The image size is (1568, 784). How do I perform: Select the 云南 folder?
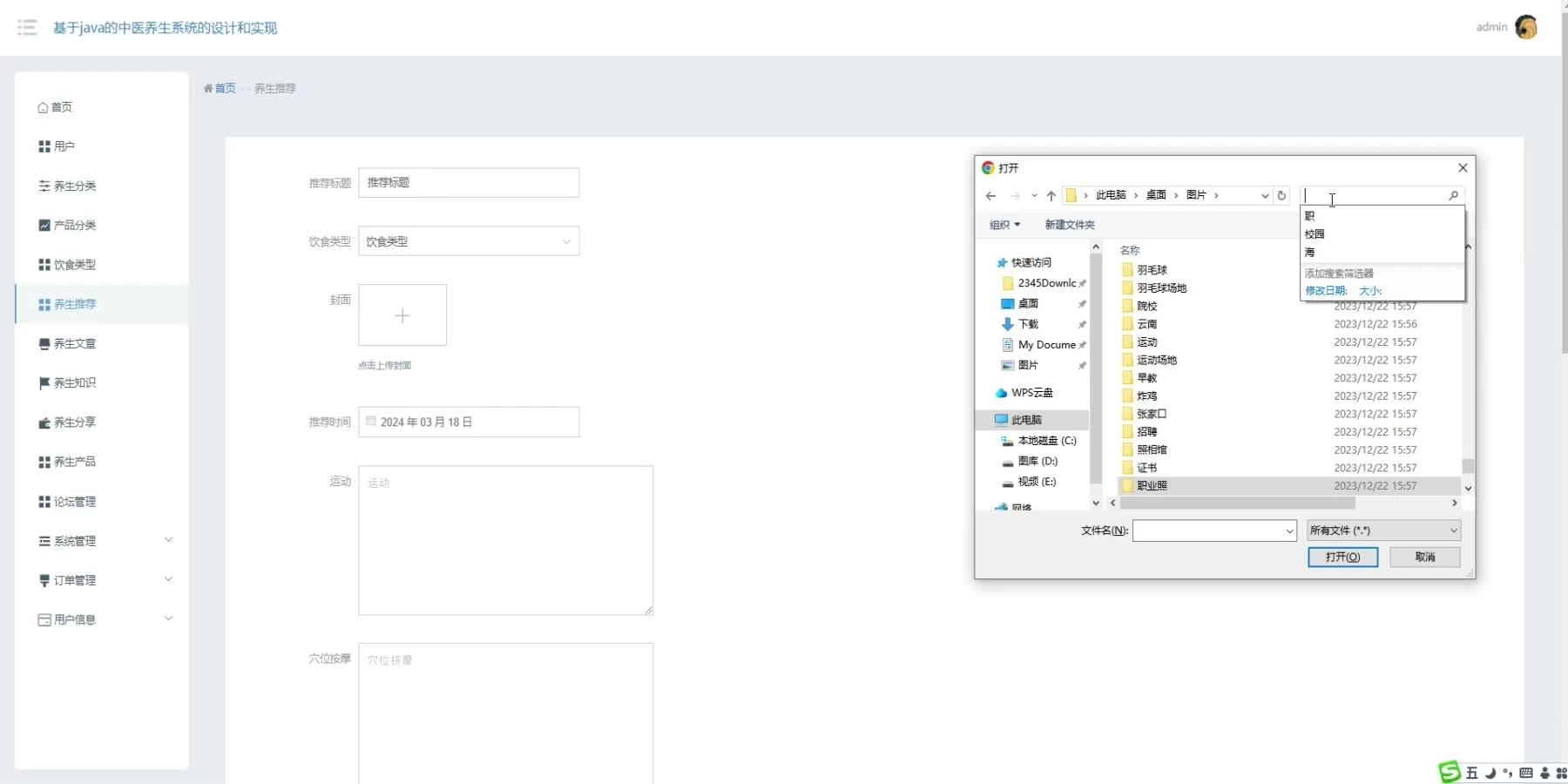click(x=1139, y=324)
